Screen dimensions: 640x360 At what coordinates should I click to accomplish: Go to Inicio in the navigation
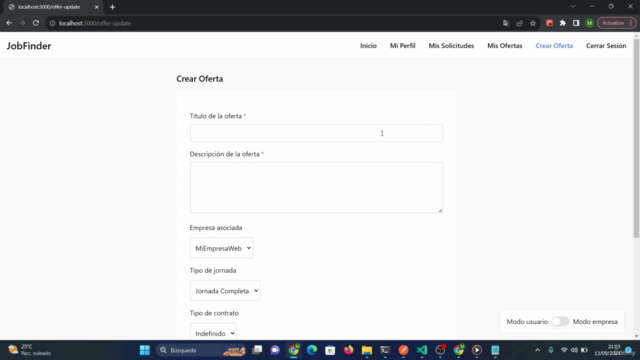coord(368,46)
